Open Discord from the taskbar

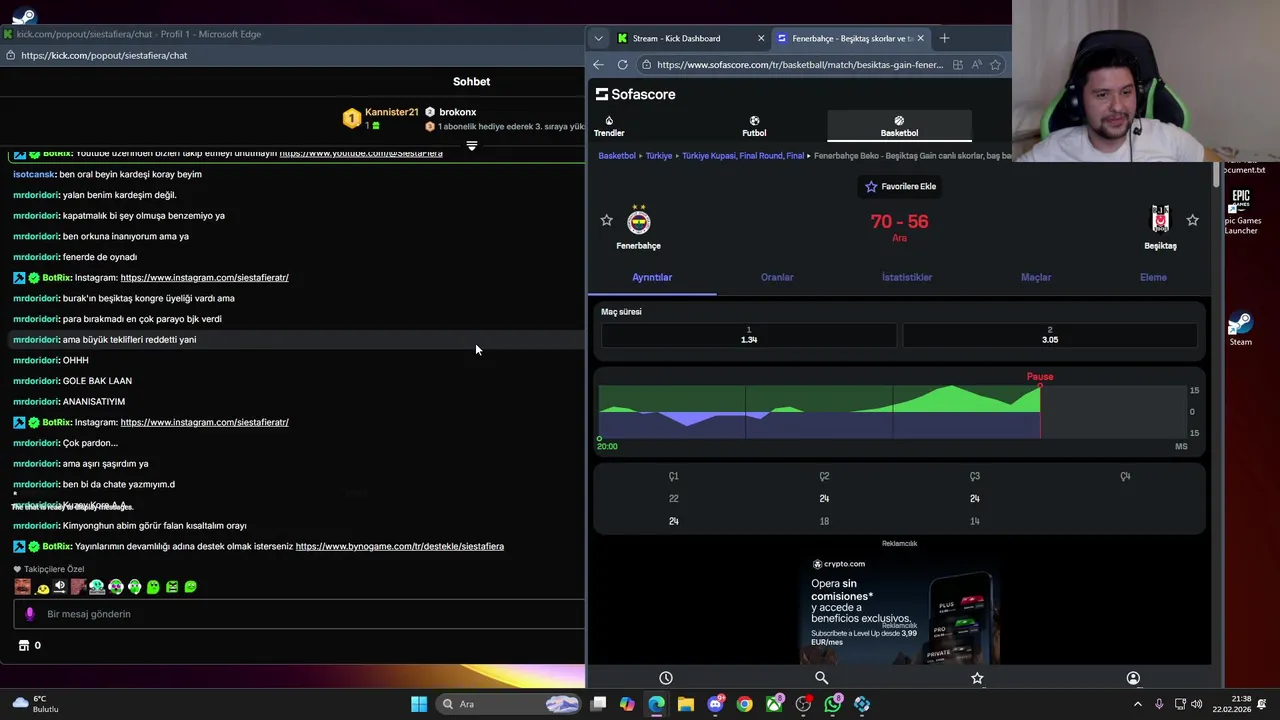tap(715, 704)
